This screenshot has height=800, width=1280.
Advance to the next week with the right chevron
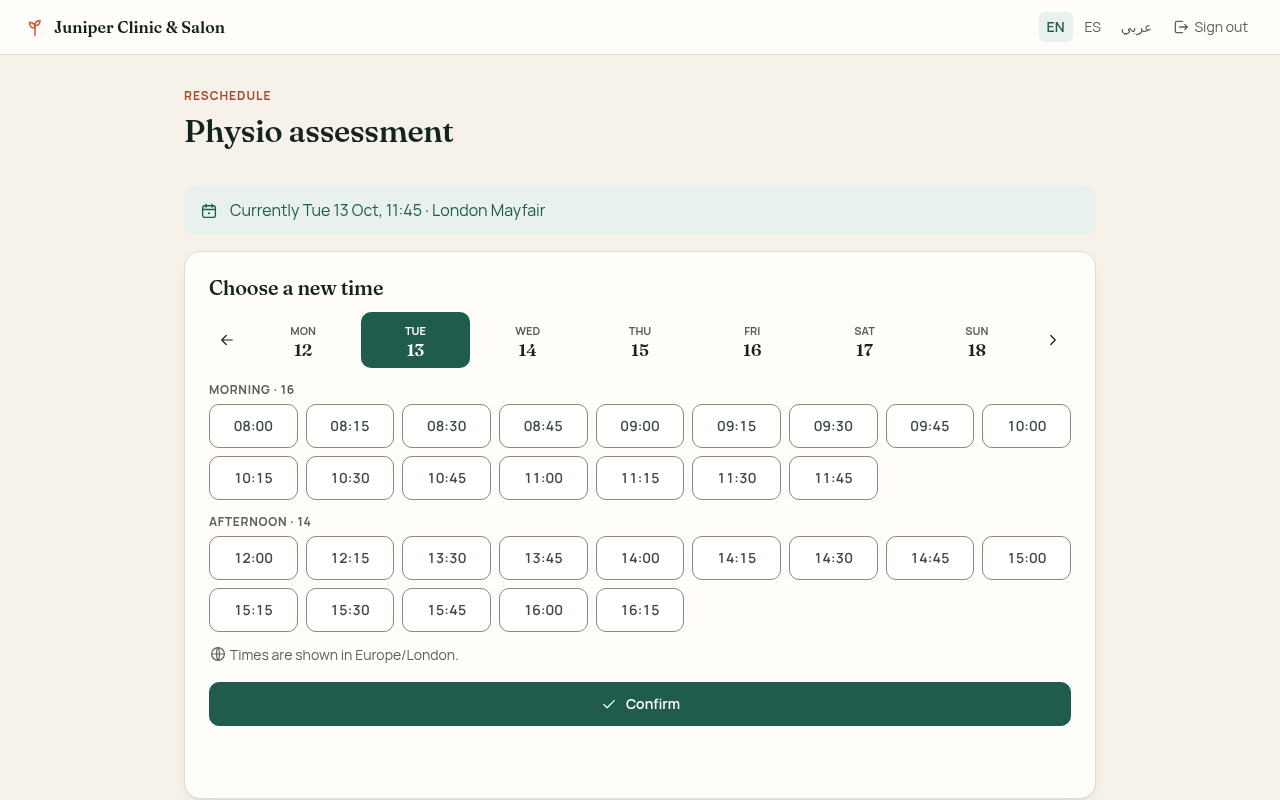point(1053,340)
